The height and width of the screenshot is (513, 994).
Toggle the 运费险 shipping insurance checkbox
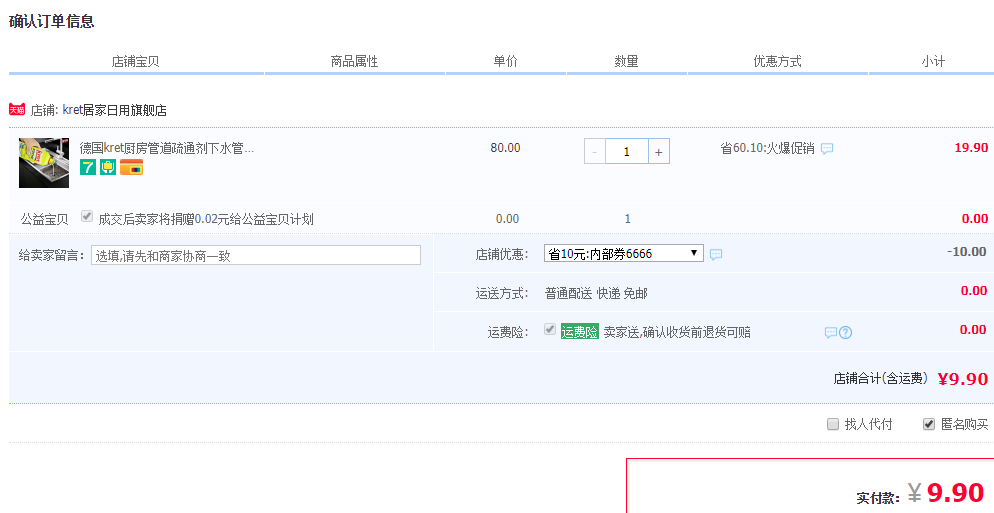click(x=550, y=330)
